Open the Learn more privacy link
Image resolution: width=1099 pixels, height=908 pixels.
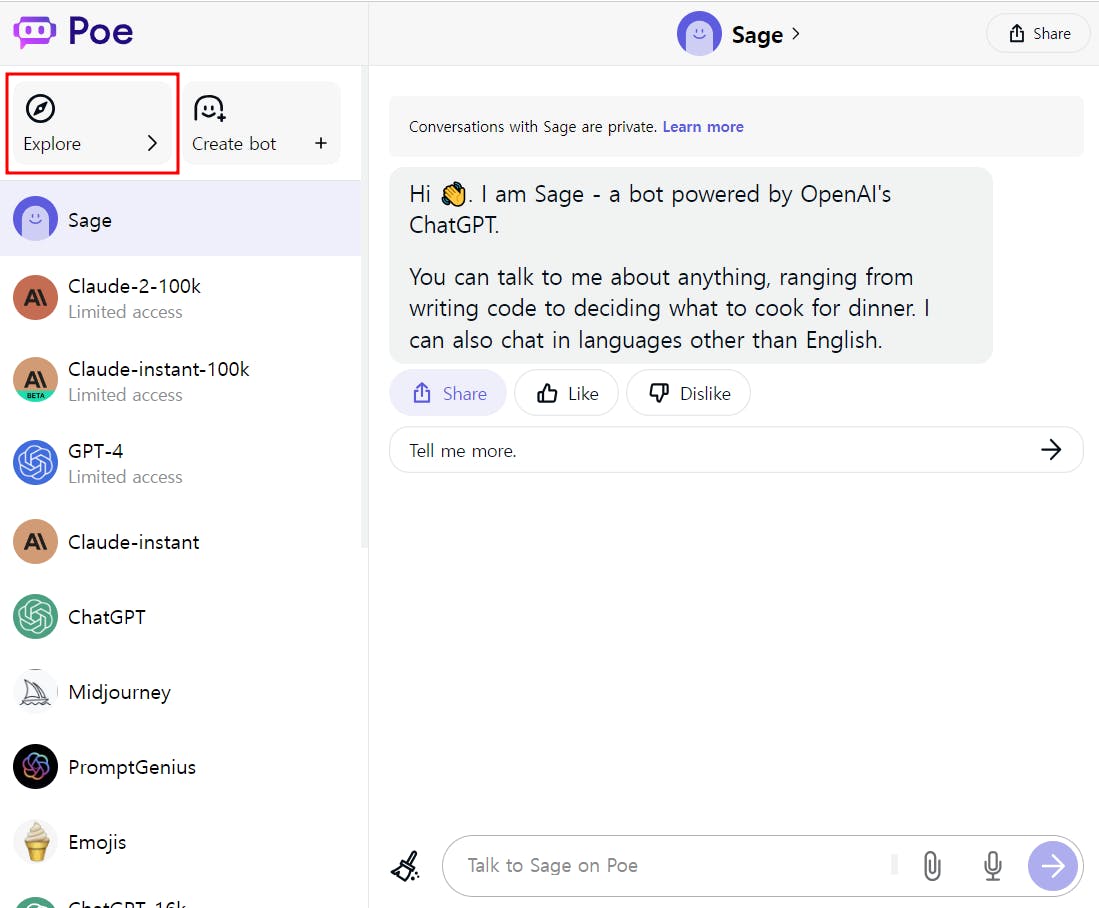click(703, 127)
